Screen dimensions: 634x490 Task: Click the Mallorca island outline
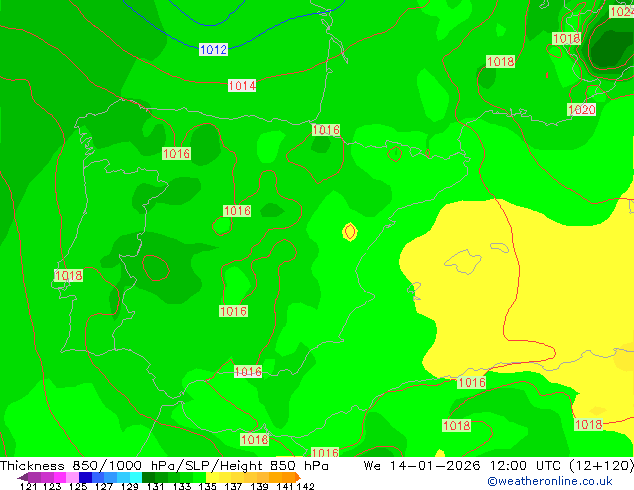[x=463, y=262]
